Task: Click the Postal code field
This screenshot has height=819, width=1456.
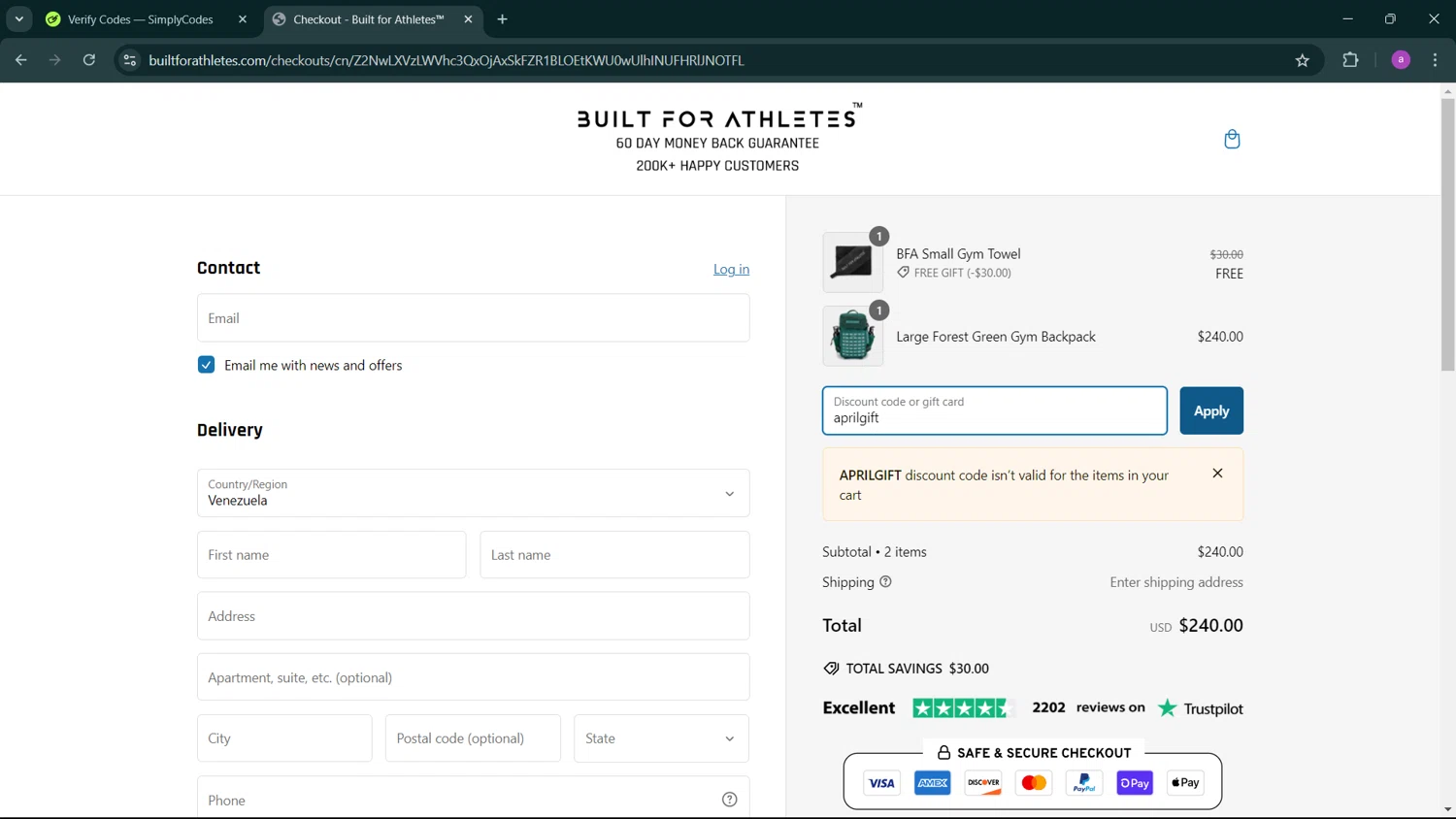Action: tap(473, 738)
